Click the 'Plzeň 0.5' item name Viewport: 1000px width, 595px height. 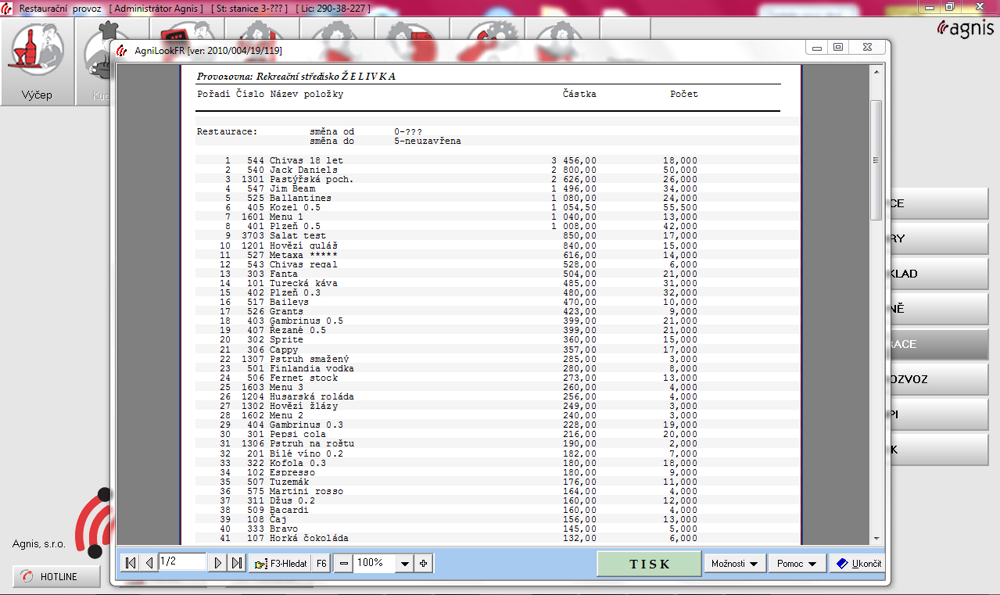click(x=295, y=226)
